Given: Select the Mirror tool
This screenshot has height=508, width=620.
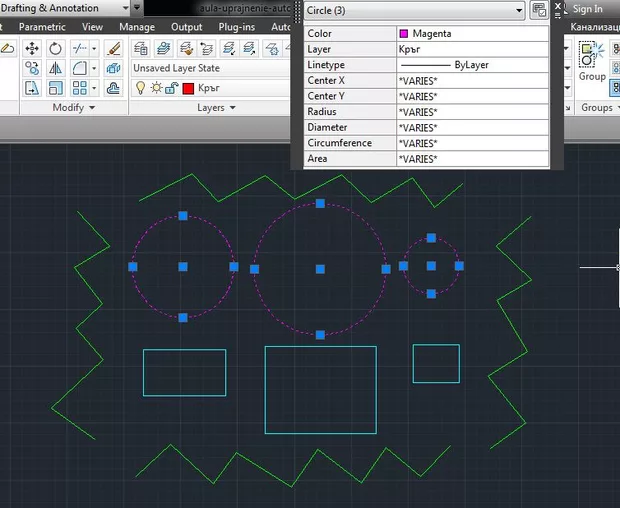Looking at the screenshot, I should (x=55, y=68).
